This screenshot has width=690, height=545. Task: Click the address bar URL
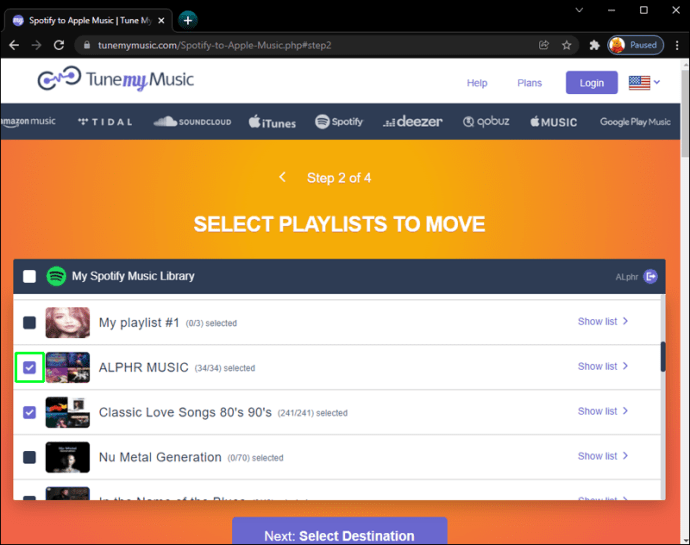click(x=214, y=45)
